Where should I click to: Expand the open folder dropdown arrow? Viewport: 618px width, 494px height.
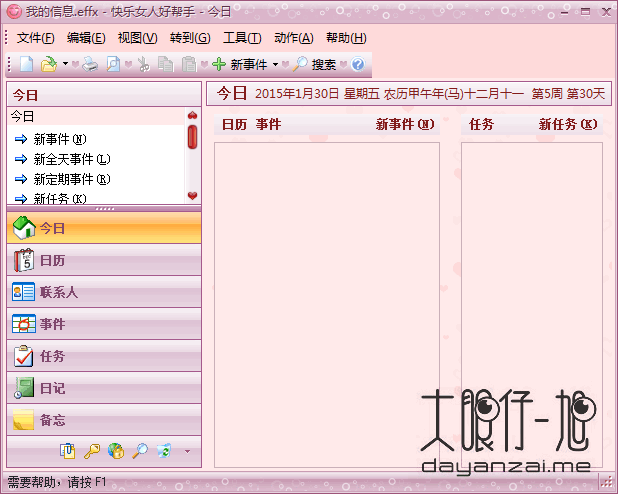click(x=65, y=64)
